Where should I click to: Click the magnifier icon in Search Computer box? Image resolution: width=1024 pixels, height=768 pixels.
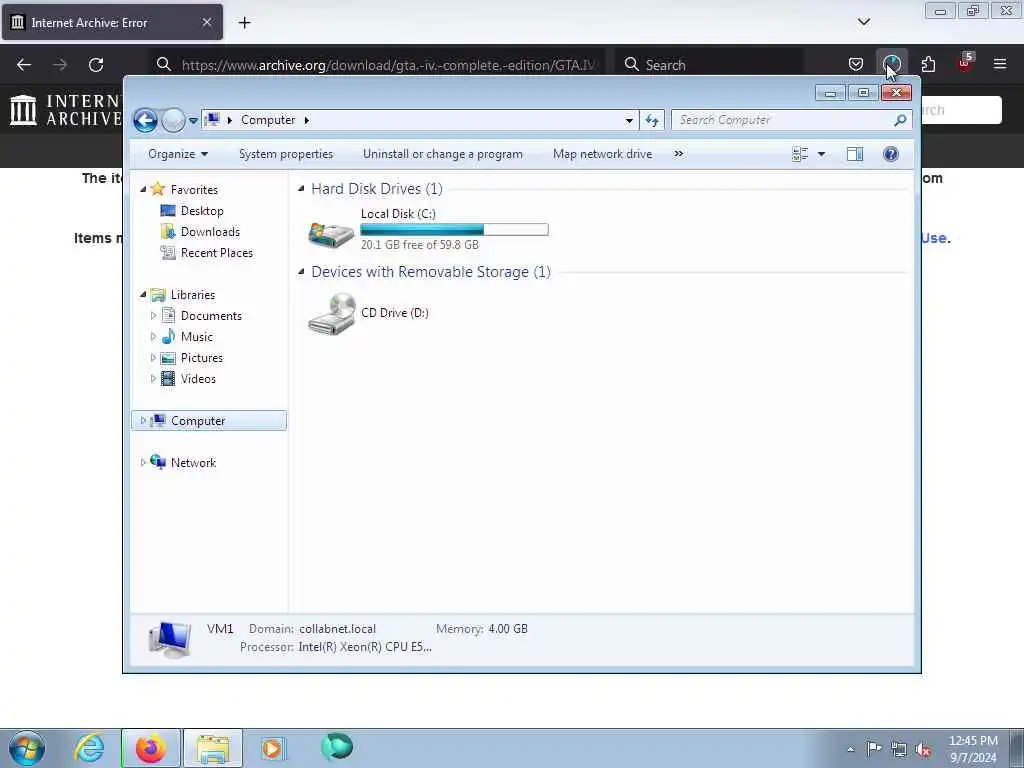click(901, 120)
